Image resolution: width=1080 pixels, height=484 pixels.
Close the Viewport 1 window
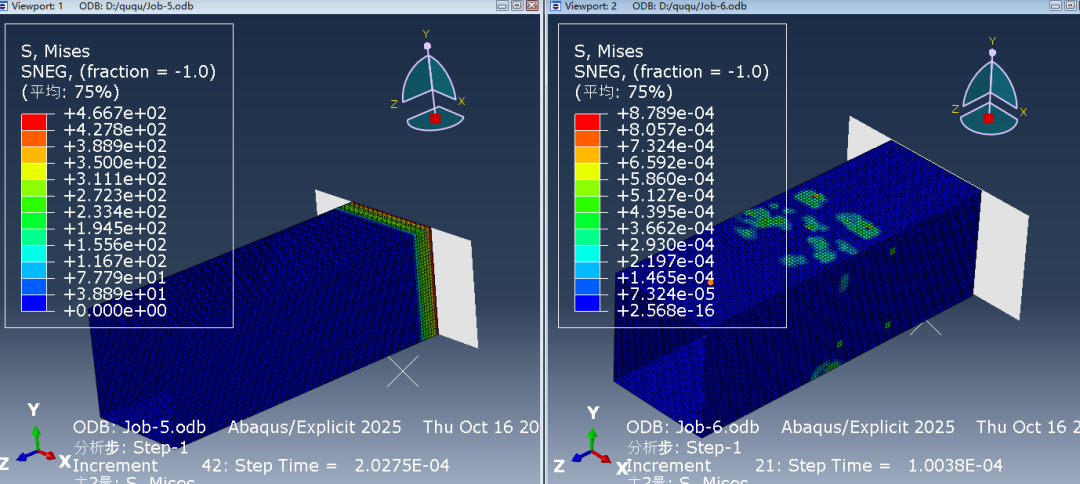[x=533, y=5]
